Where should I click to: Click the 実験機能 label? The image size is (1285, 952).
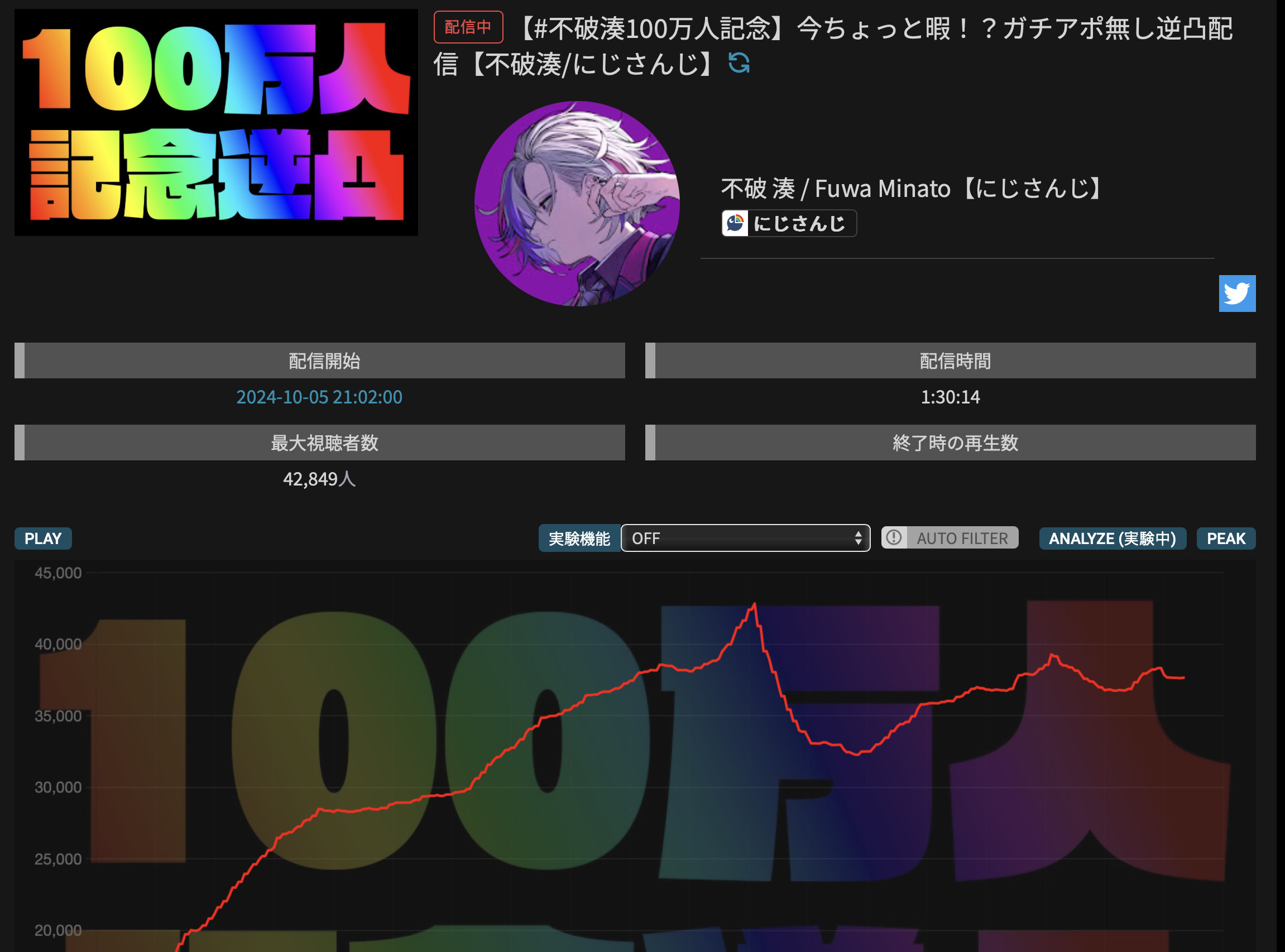tap(579, 538)
